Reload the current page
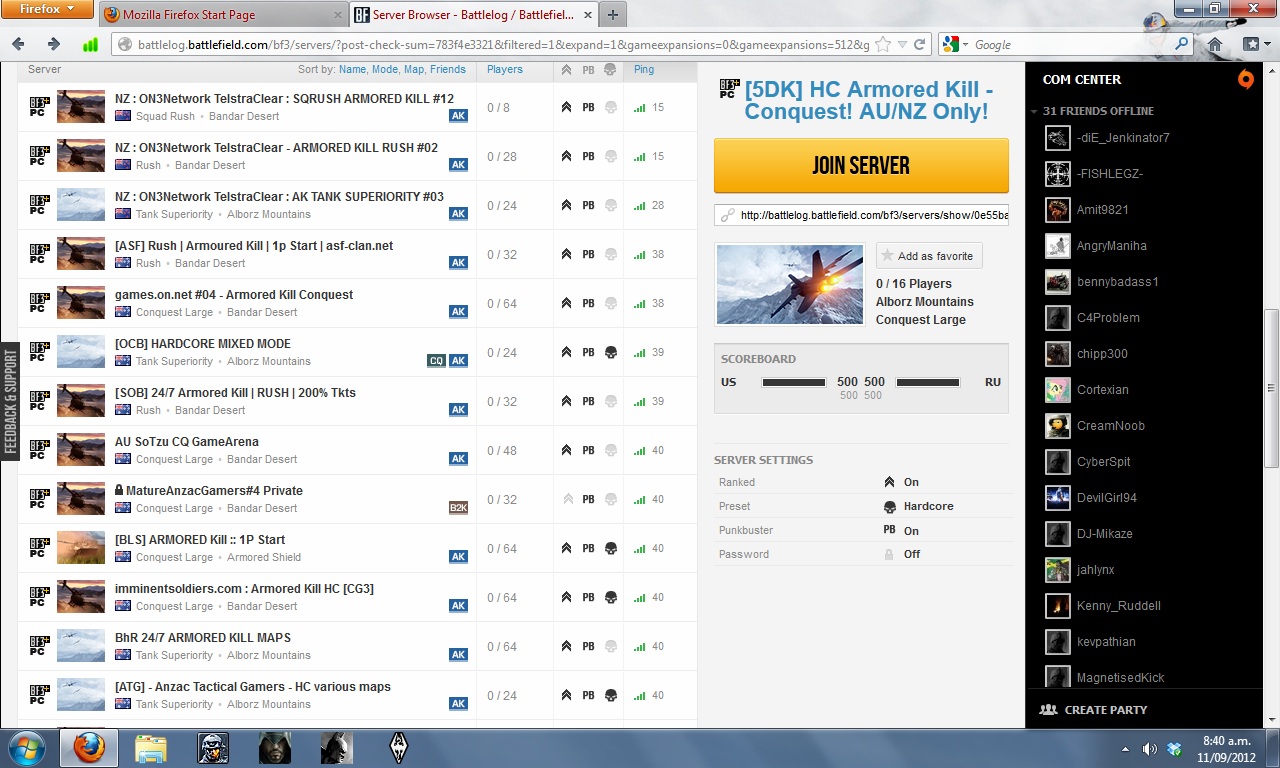The width and height of the screenshot is (1280, 768). [920, 44]
